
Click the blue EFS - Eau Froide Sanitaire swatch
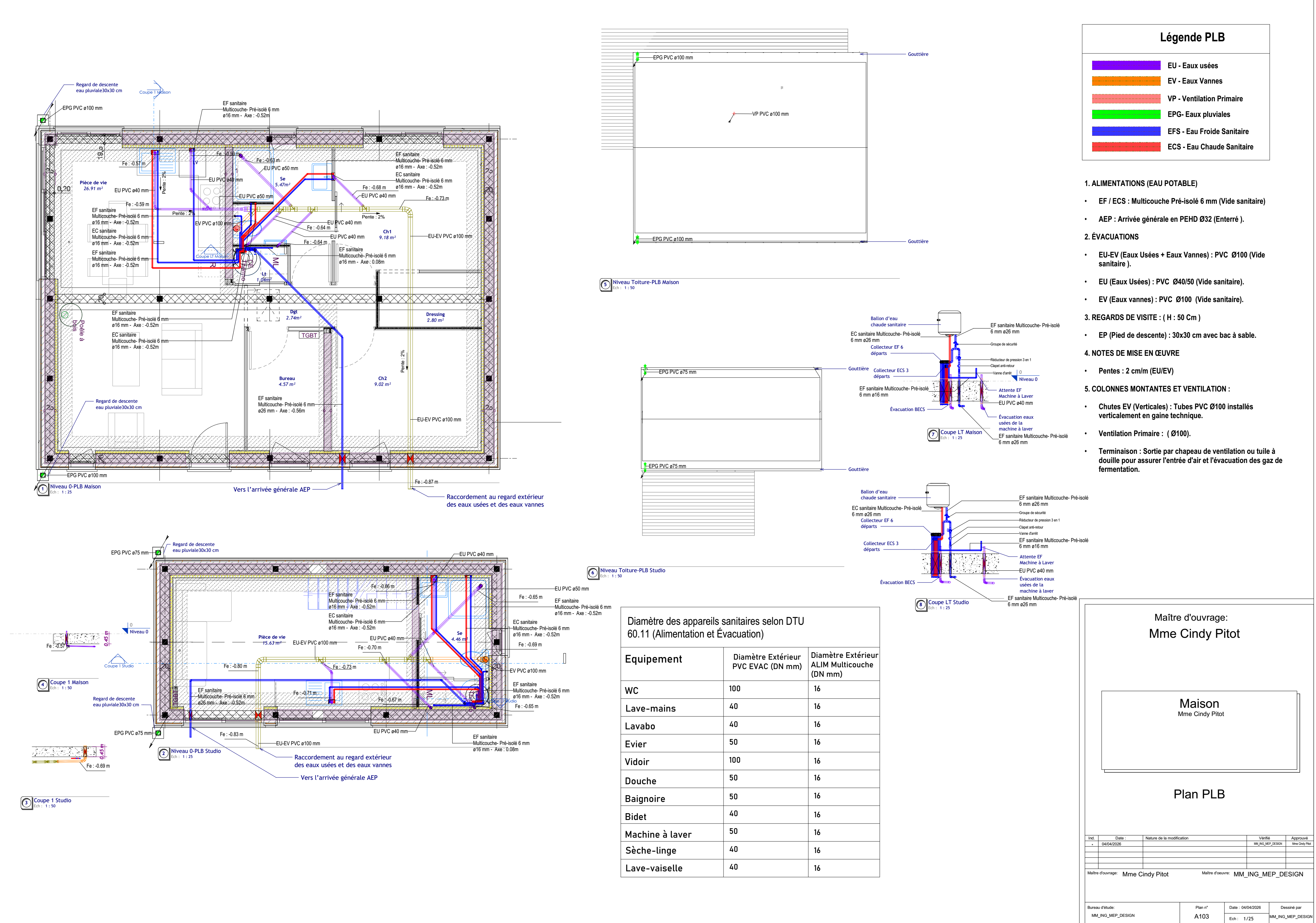(1126, 131)
